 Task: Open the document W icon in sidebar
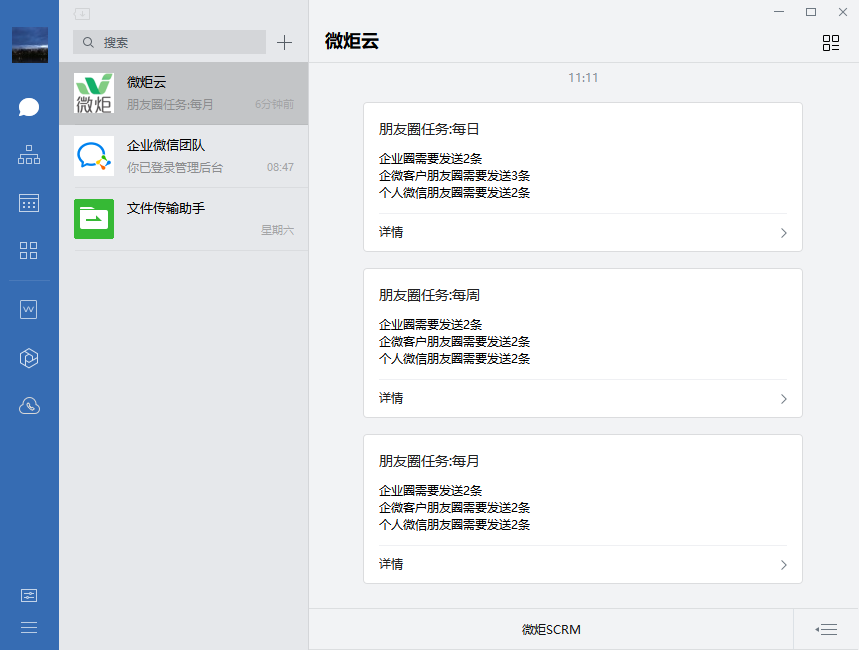click(x=28, y=310)
